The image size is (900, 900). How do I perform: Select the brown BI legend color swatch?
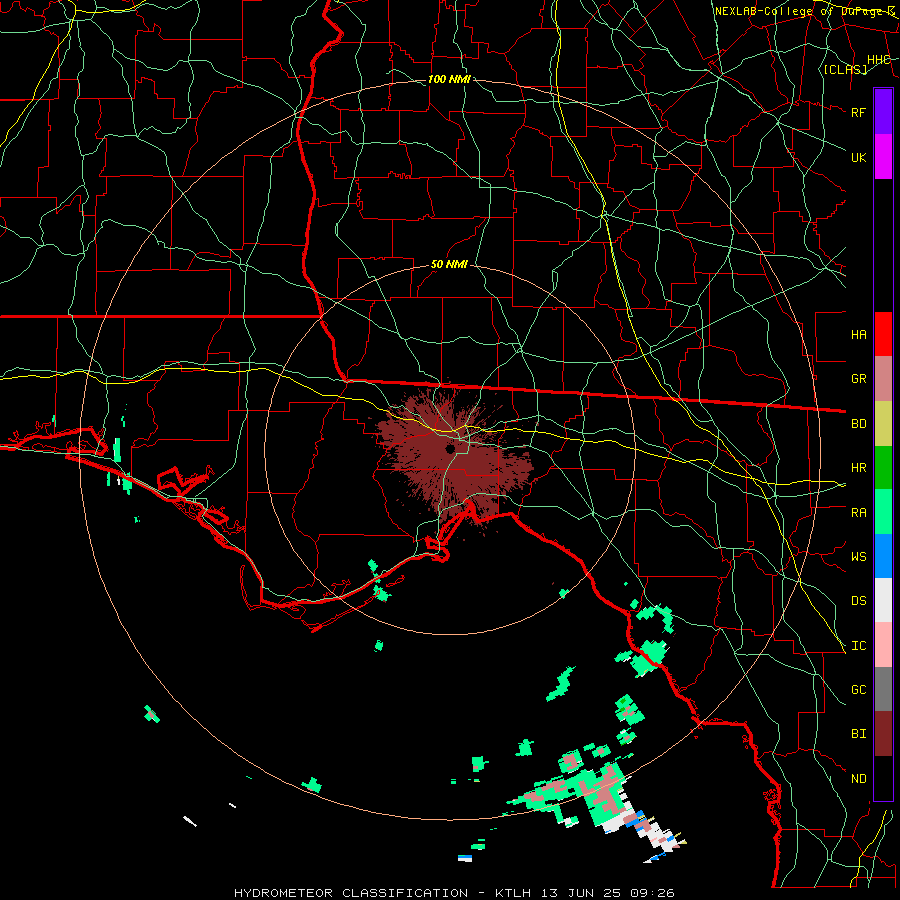883,734
